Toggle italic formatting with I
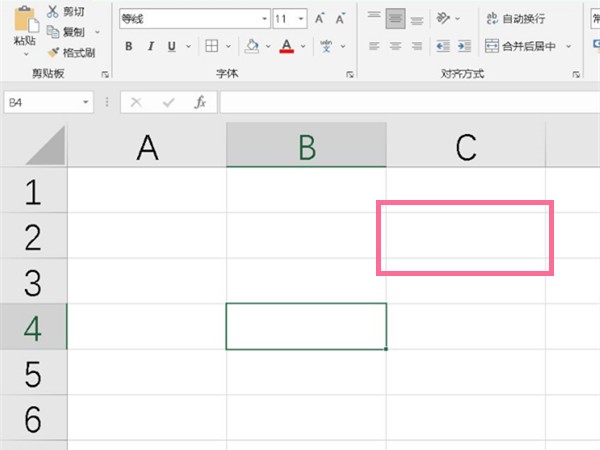 pos(151,46)
